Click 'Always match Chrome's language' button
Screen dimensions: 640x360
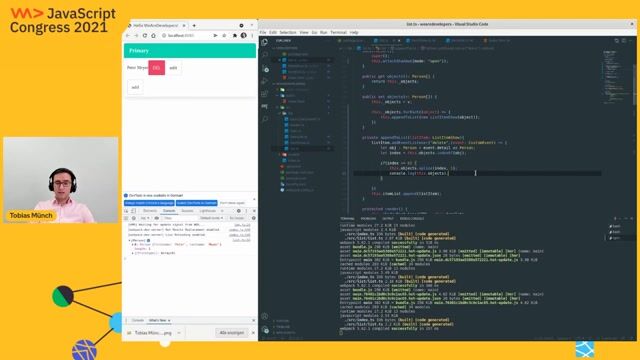(149, 203)
